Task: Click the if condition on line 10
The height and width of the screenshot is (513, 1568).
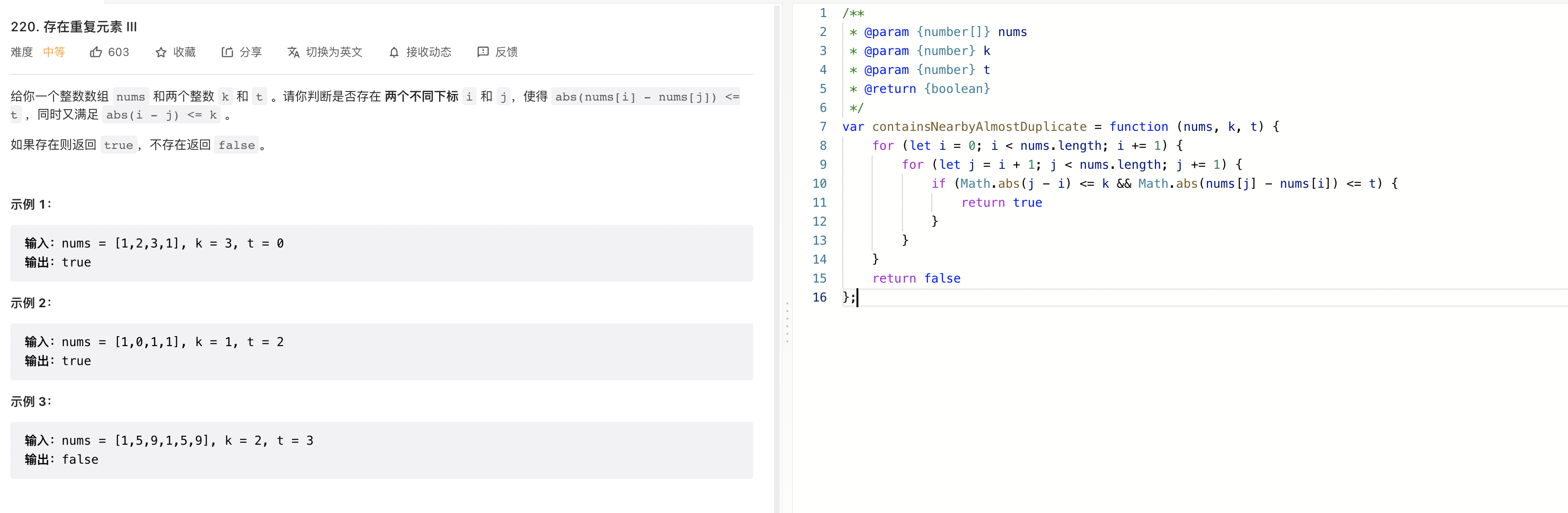Action: pyautogui.click(x=1164, y=184)
